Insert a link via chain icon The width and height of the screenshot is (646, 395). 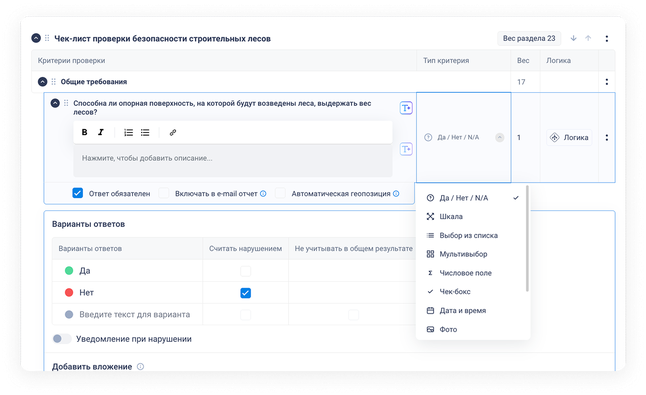[x=173, y=132]
